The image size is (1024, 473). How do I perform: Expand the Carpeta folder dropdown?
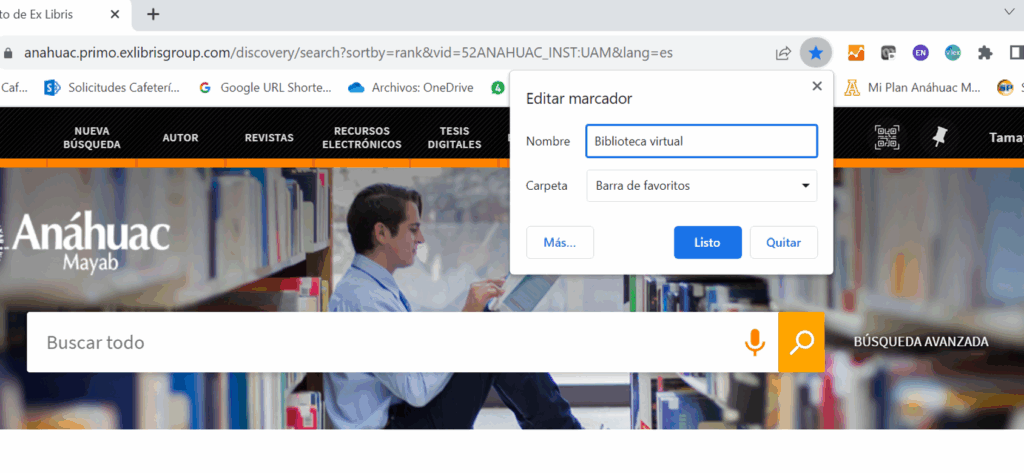pyautogui.click(x=701, y=185)
